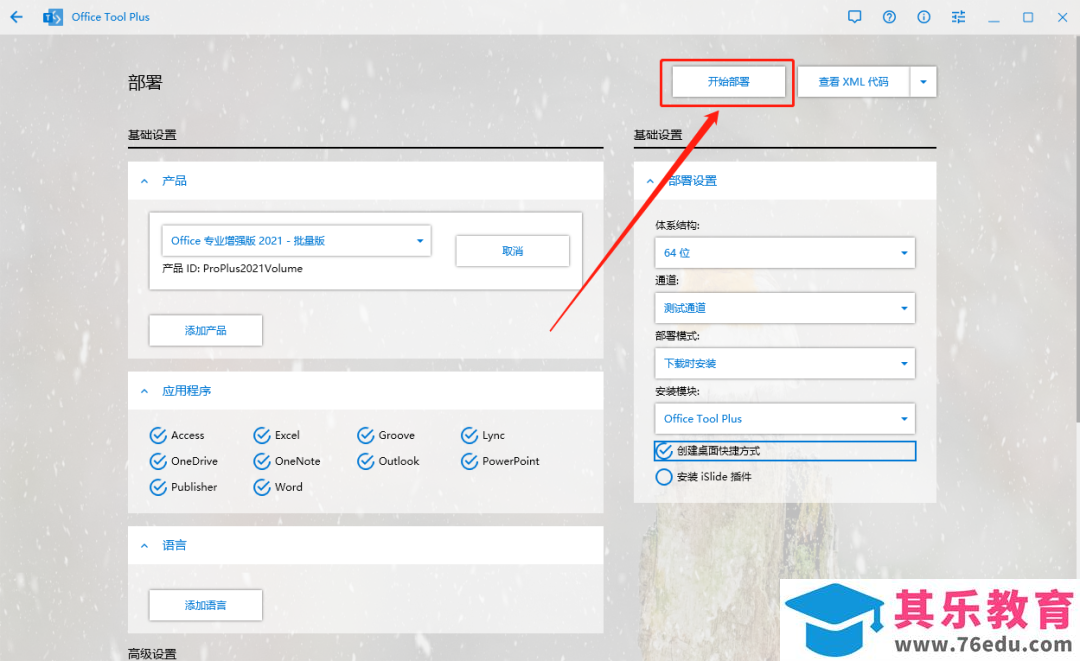This screenshot has width=1080, height=661.
Task: Open the settings sliders icon
Action: tap(958, 17)
